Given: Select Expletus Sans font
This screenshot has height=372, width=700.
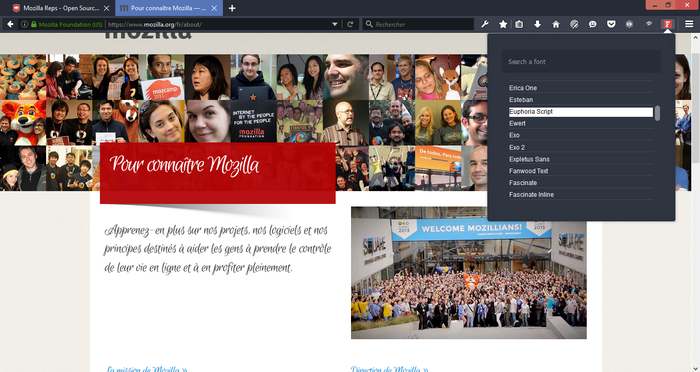Looking at the screenshot, I should 580,159.
